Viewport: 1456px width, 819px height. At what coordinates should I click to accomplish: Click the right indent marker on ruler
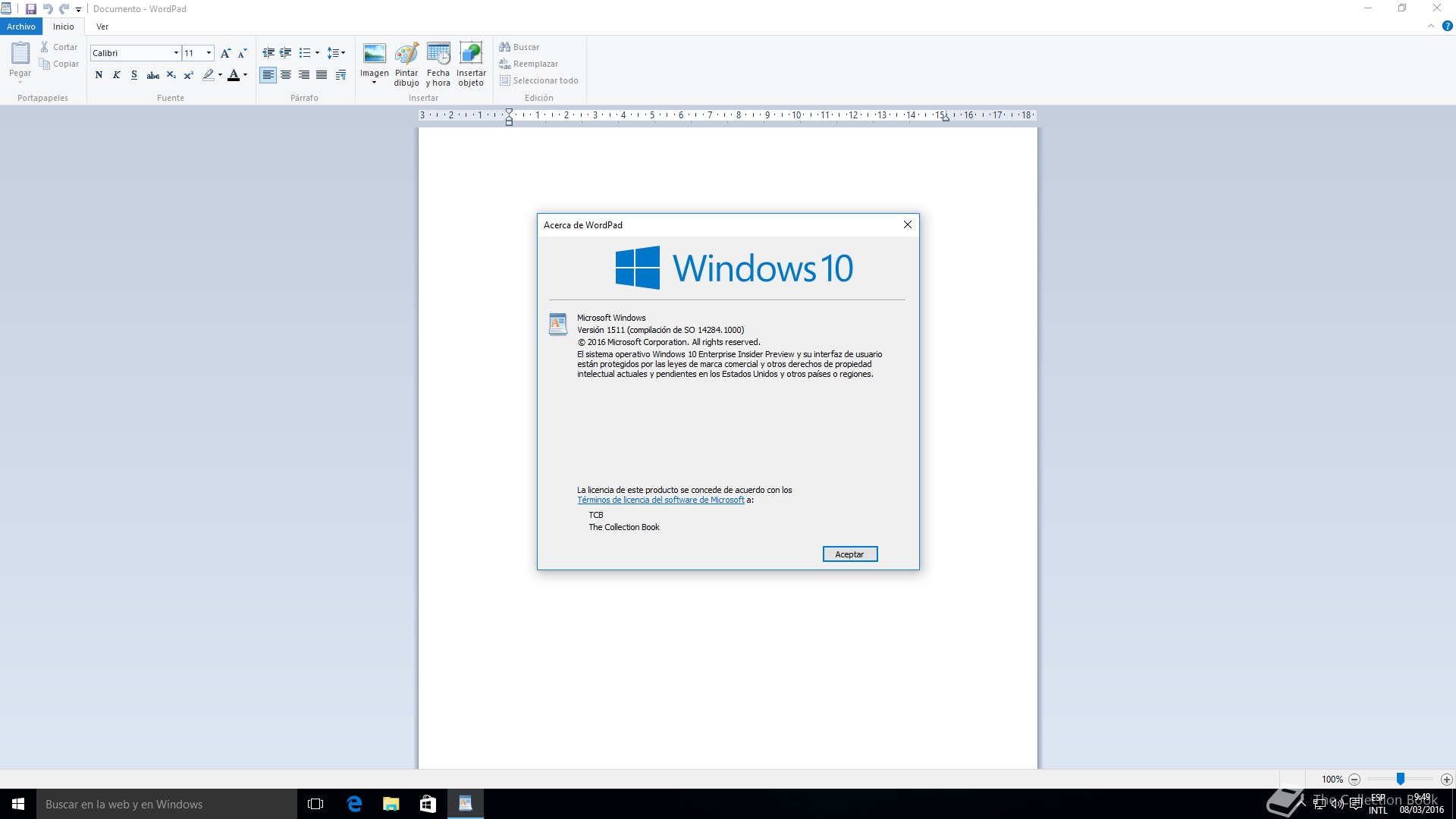pos(946,118)
